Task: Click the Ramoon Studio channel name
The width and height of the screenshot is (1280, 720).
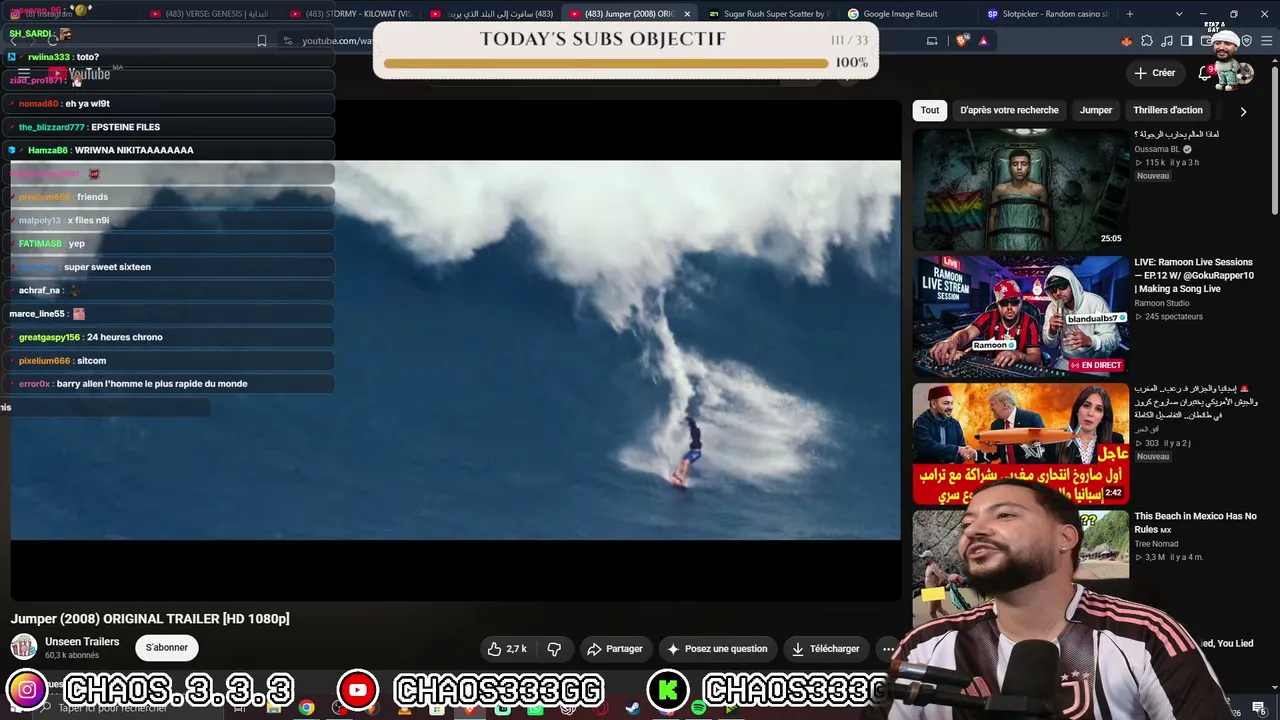Action: pyautogui.click(x=1162, y=303)
